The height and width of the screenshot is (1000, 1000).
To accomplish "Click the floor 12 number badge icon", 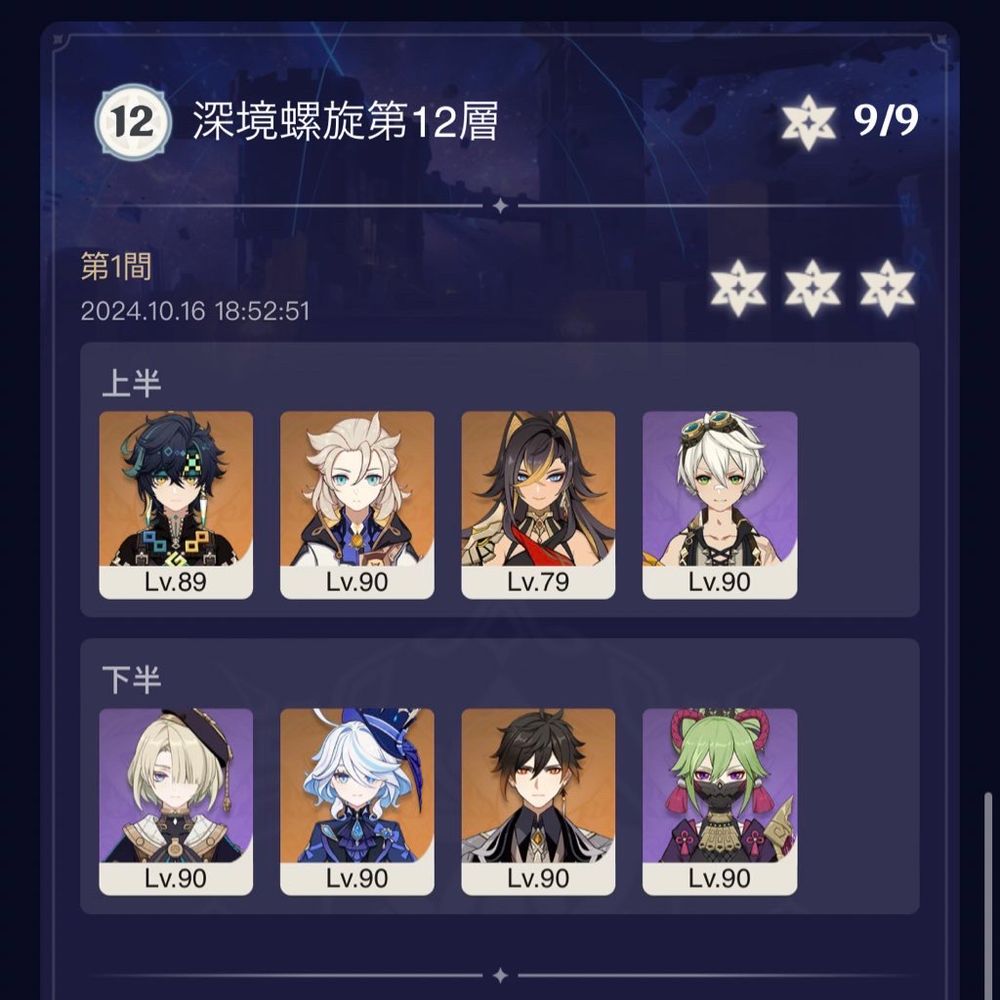I will point(133,122).
